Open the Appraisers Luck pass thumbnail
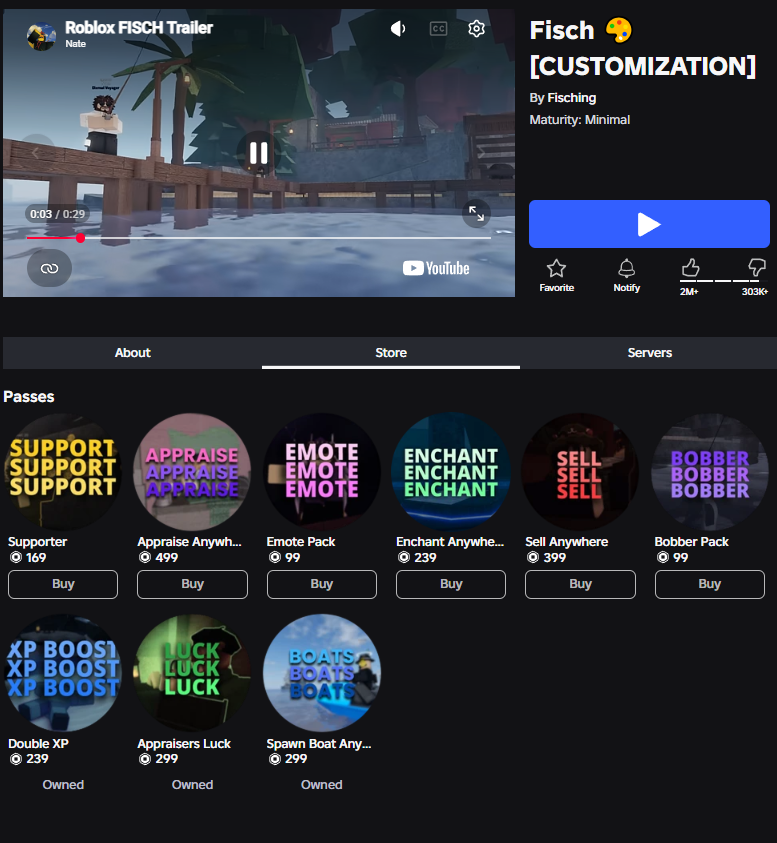Screen dimensions: 777x843 click(192, 673)
